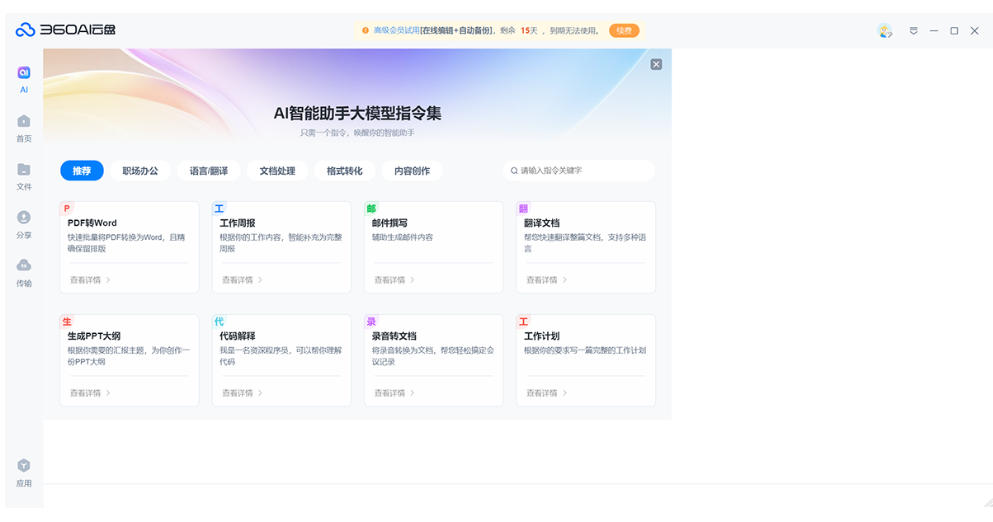Image resolution: width=993 pixels, height=522 pixels.
Task: Open the title bar dropdown menu icon
Action: (913, 31)
